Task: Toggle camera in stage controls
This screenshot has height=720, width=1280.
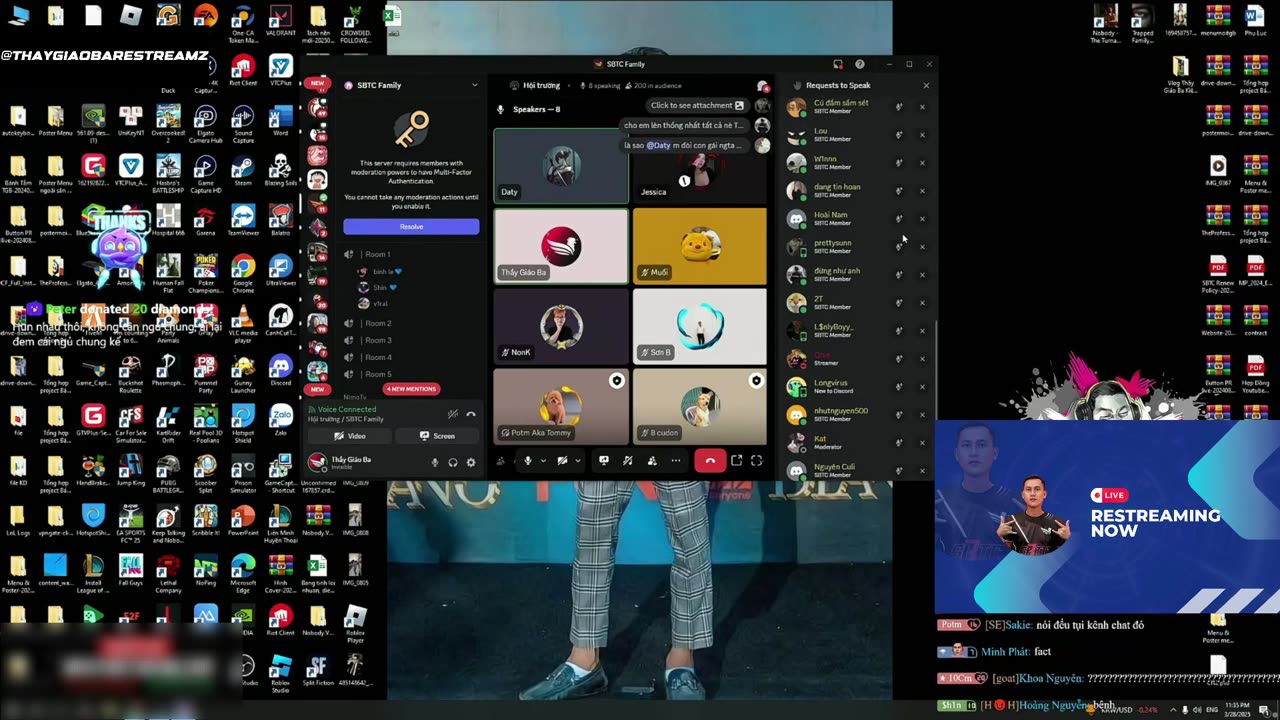Action: tap(562, 461)
